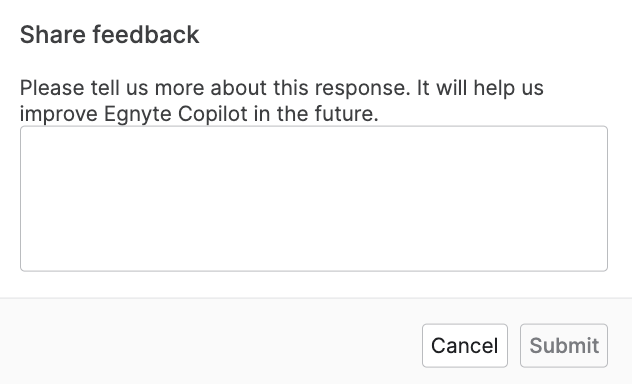Click the 'this response' text in prompt
Viewport: 632px width, 384px height.
(342, 88)
